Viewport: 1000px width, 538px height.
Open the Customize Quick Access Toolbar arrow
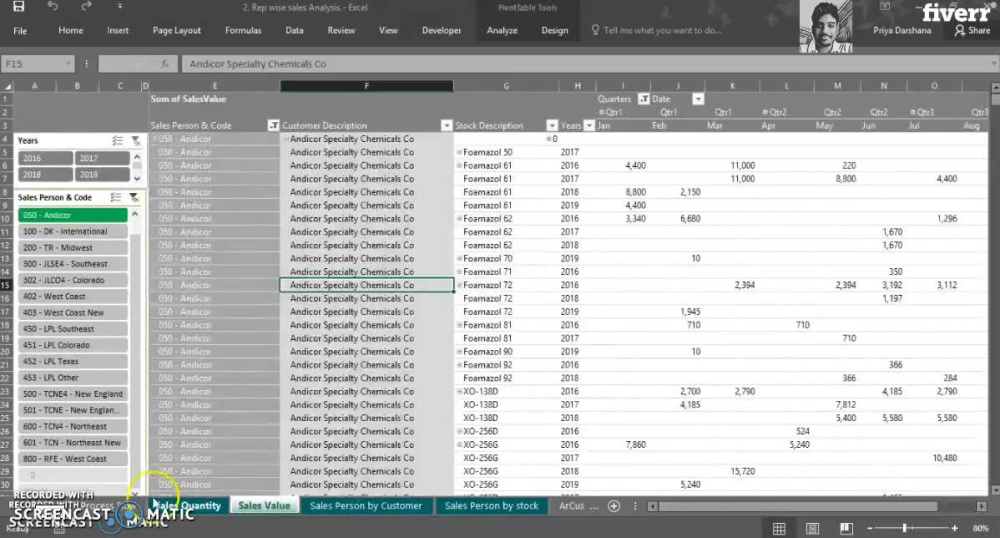click(119, 7)
